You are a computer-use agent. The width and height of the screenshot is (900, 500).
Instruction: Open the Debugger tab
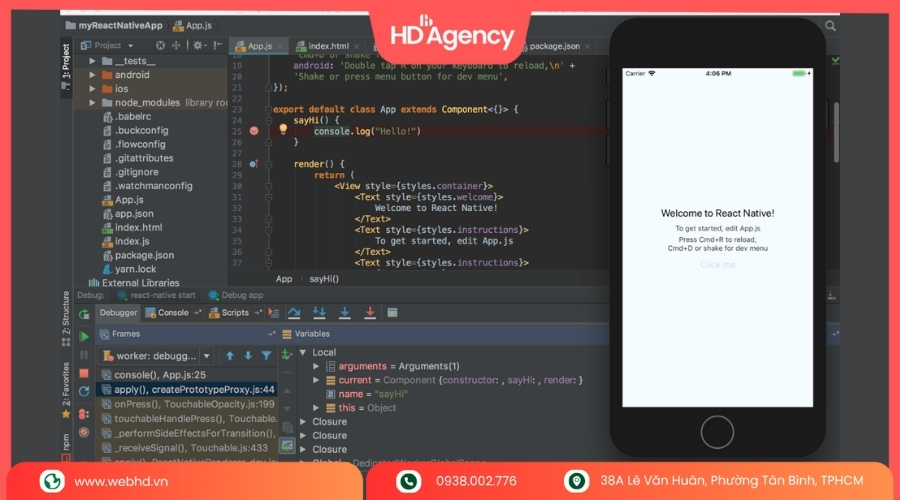(118, 313)
